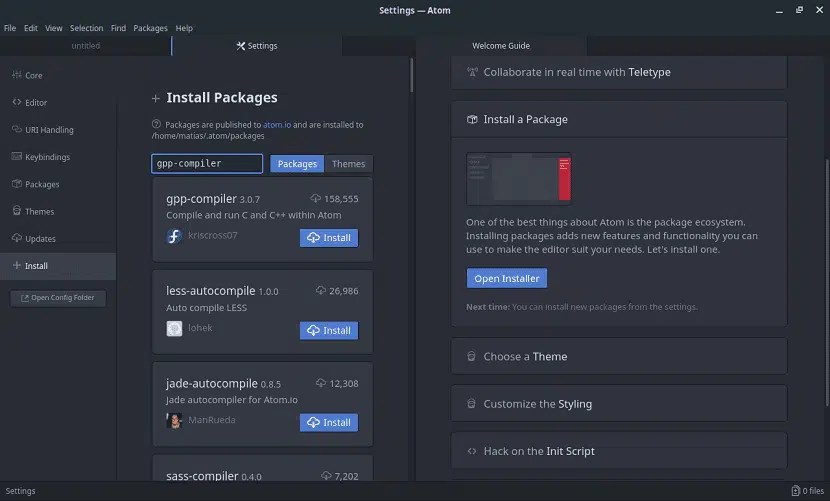Open the Find menu
The height and width of the screenshot is (501, 830).
(x=118, y=28)
